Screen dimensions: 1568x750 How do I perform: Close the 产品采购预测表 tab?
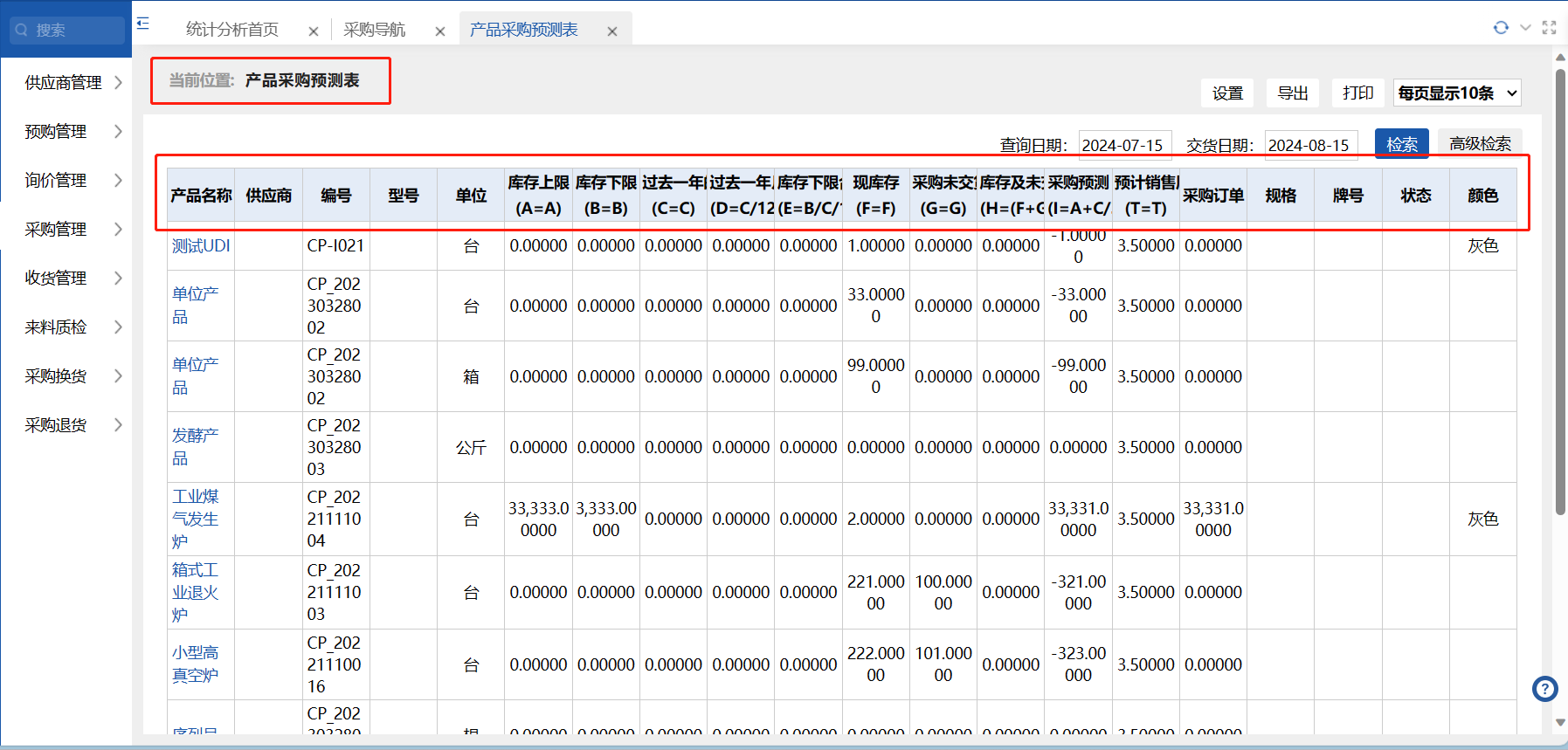click(612, 31)
